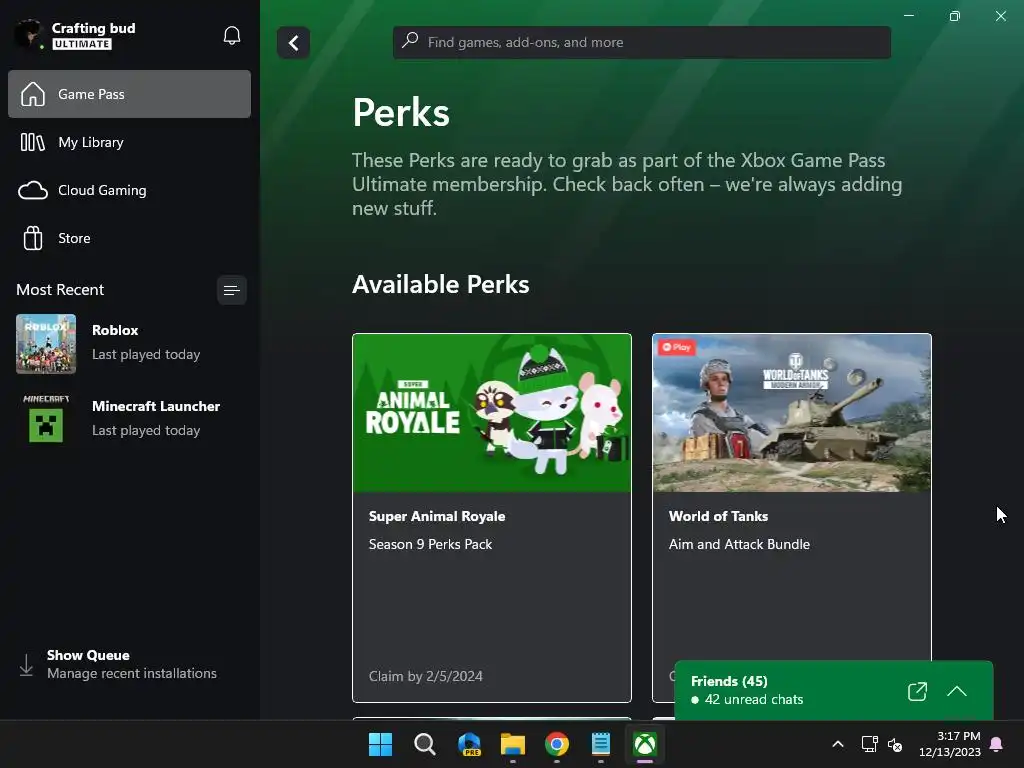
Task: Open File Explorer from taskbar
Action: pos(513,744)
